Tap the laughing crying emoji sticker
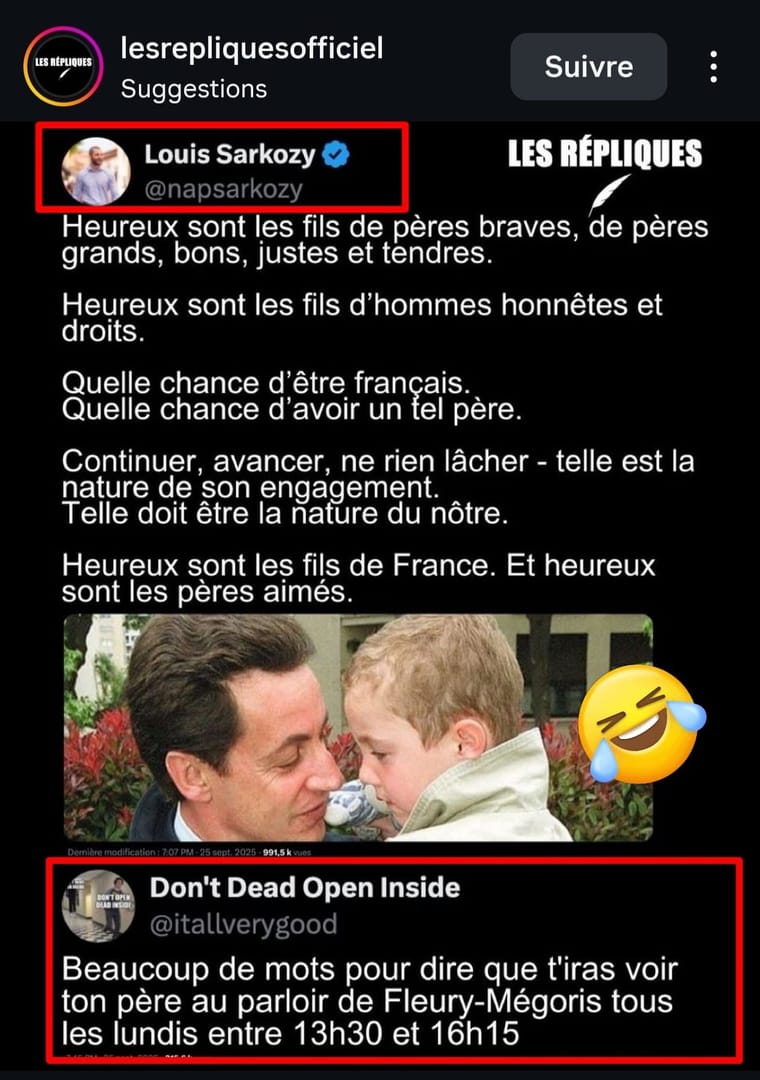 coord(641,723)
